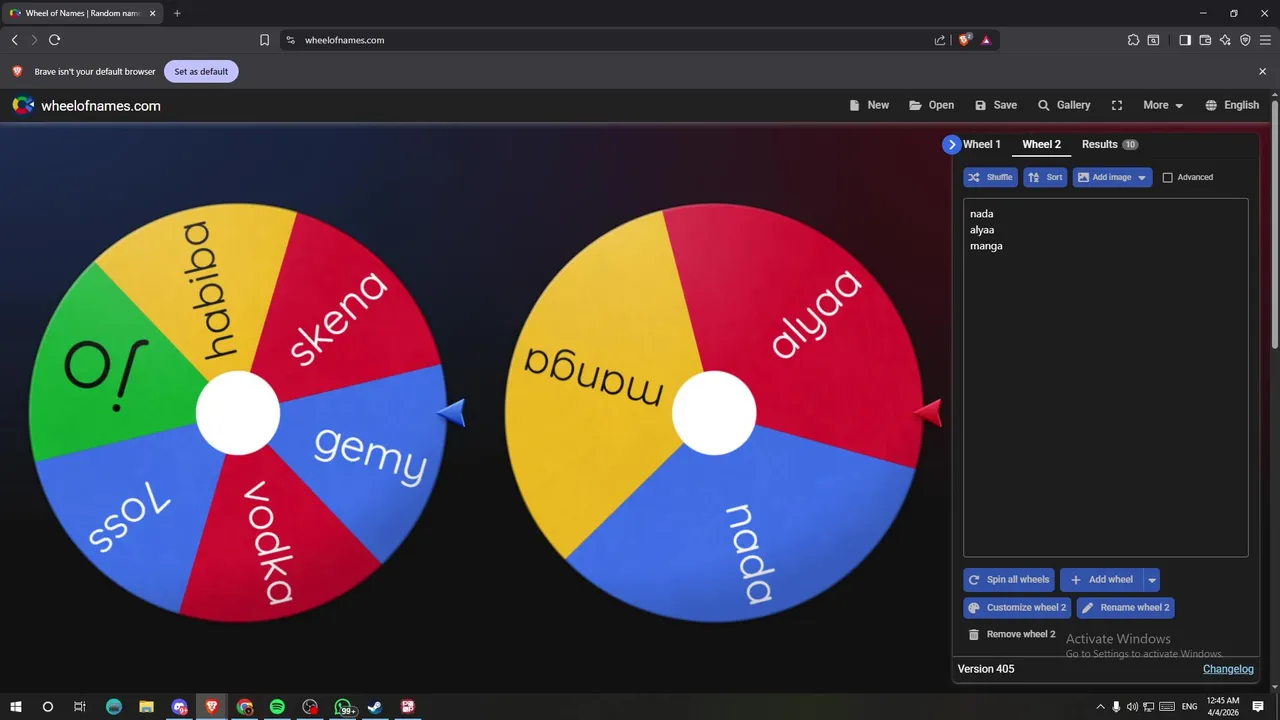
Task: Set Brave as default browser
Action: 201,72
